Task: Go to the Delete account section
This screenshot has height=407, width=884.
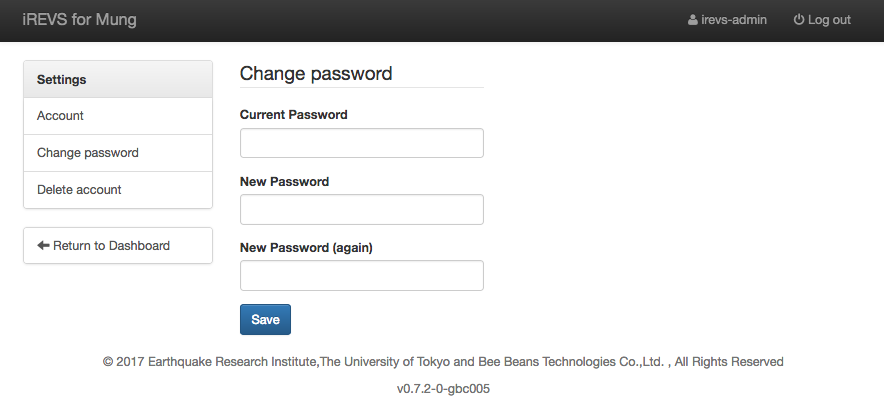Action: click(x=79, y=190)
